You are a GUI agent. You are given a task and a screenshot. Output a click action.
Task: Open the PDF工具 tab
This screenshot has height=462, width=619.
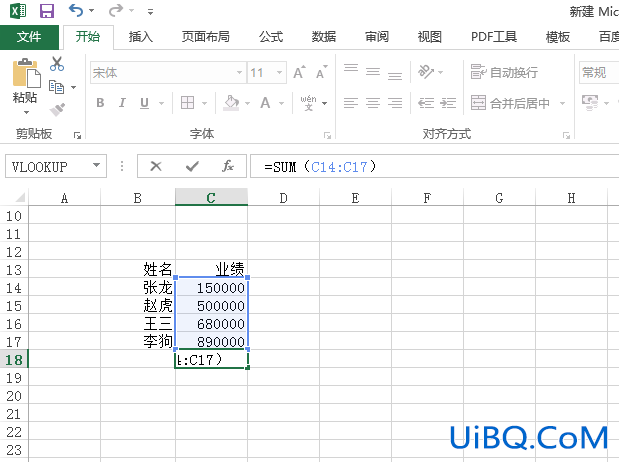(x=494, y=37)
